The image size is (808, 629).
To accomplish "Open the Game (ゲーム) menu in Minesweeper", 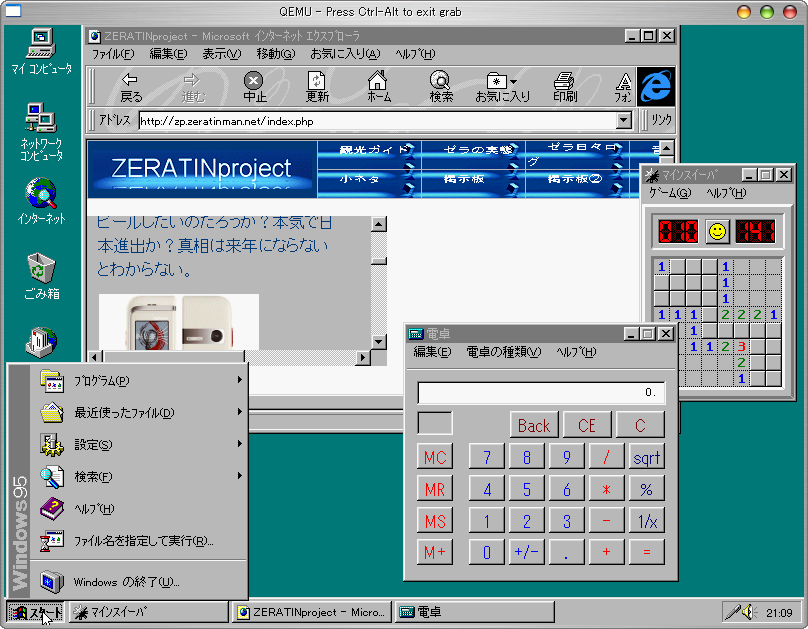I will (669, 193).
